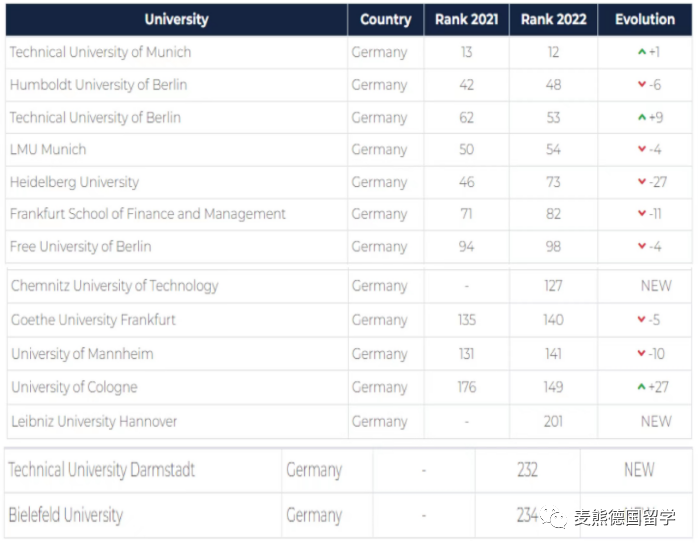Click red down arrow in LMU Munich row
The width and height of the screenshot is (698, 549).
[641, 149]
